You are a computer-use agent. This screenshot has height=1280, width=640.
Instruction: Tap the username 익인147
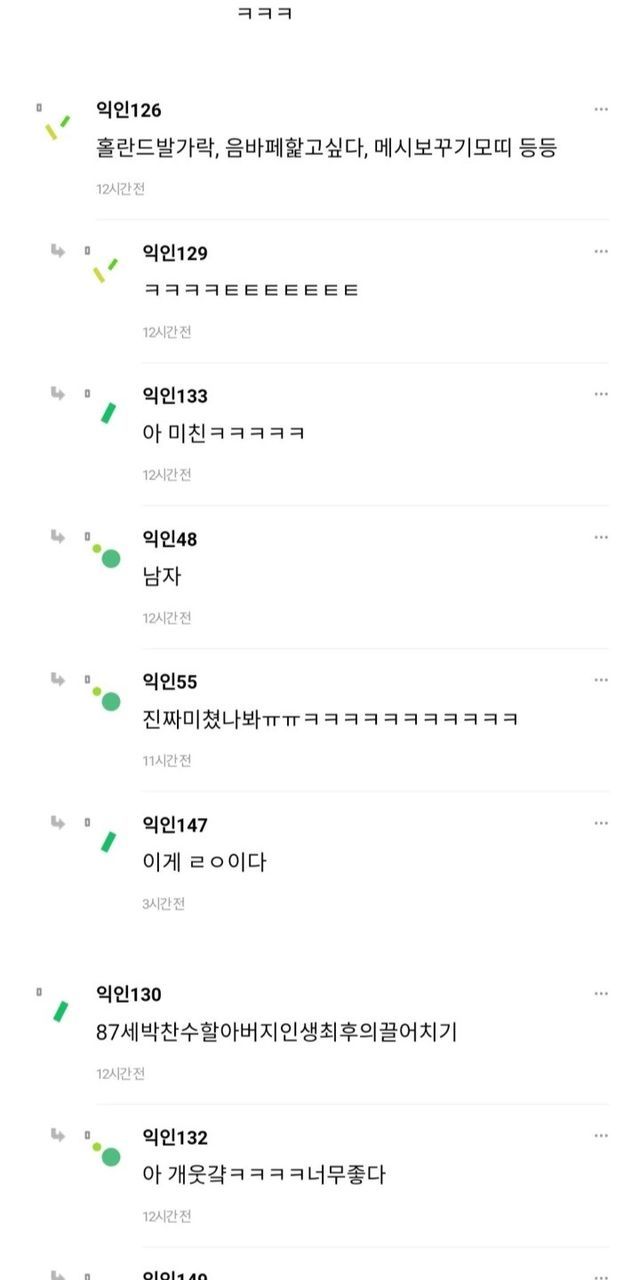175,825
